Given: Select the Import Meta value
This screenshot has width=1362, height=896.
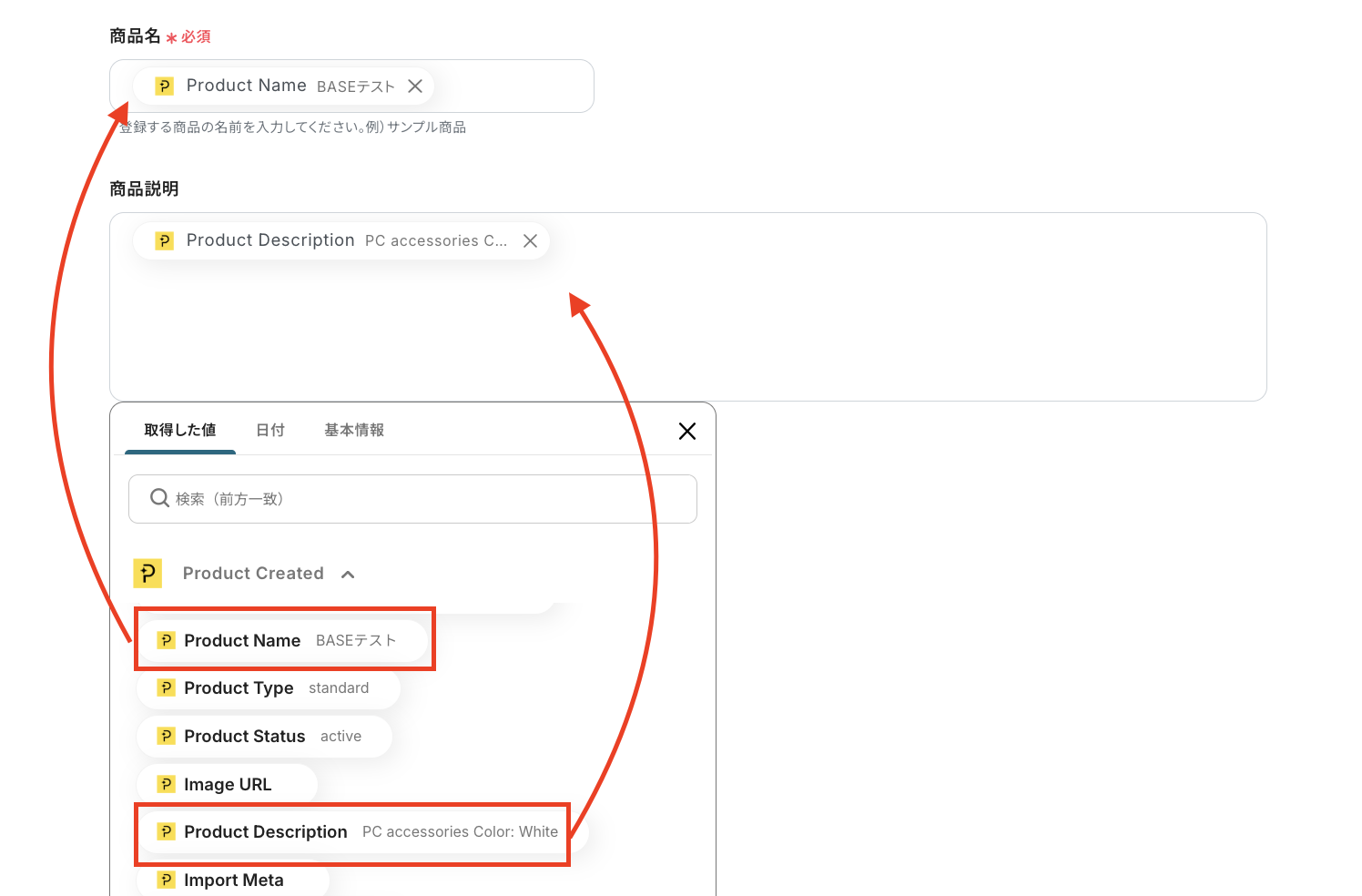Looking at the screenshot, I should tap(233, 881).
